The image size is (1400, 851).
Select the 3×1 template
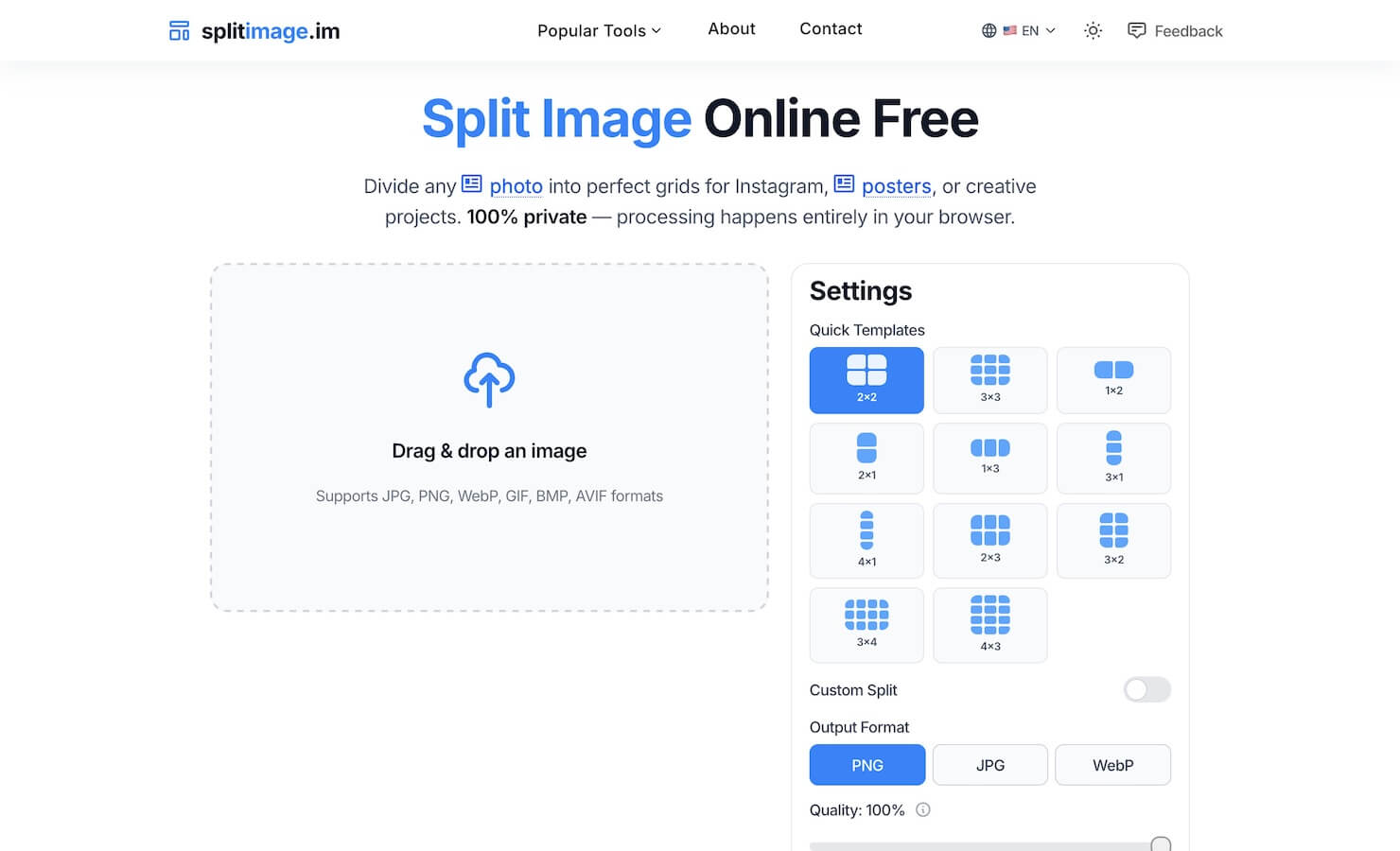coord(1113,459)
